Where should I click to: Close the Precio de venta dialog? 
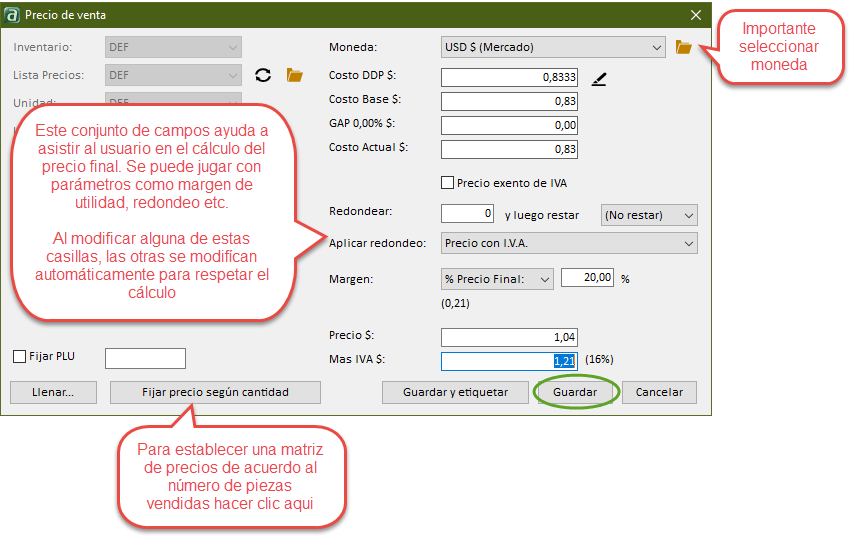coord(696,15)
